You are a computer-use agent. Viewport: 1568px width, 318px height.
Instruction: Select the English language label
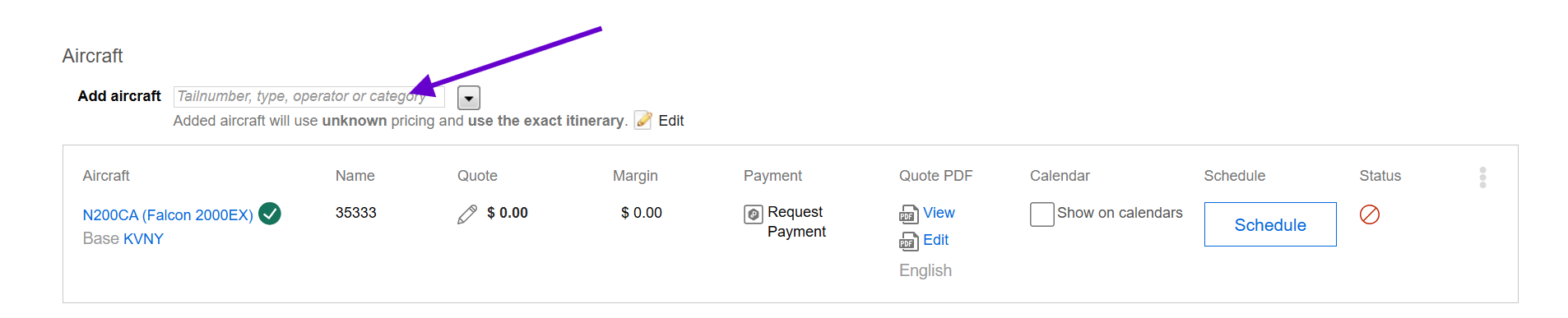pos(925,270)
